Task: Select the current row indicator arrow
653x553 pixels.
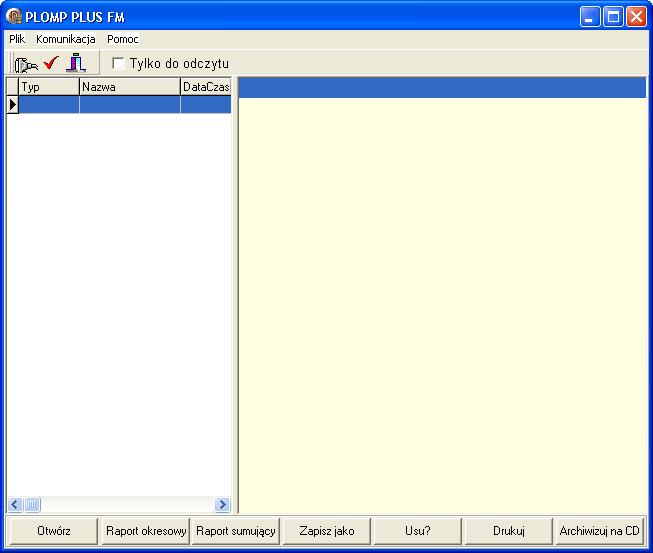Action: coord(12,105)
